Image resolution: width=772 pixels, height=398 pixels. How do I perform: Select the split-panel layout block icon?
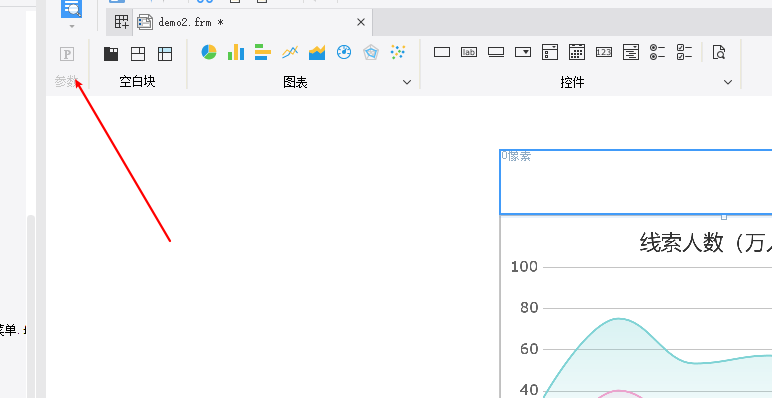click(x=138, y=54)
